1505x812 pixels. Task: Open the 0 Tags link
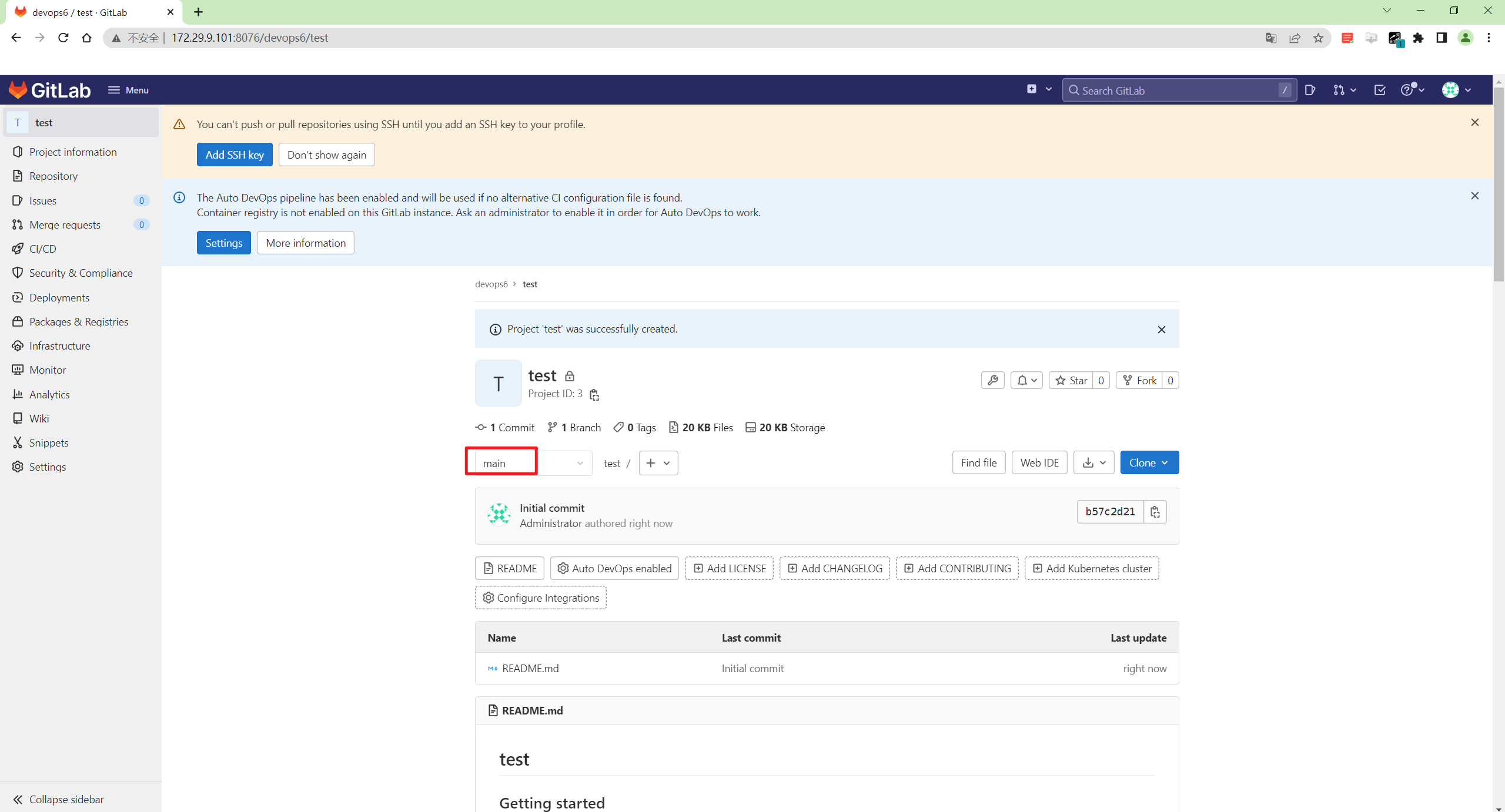click(x=634, y=427)
